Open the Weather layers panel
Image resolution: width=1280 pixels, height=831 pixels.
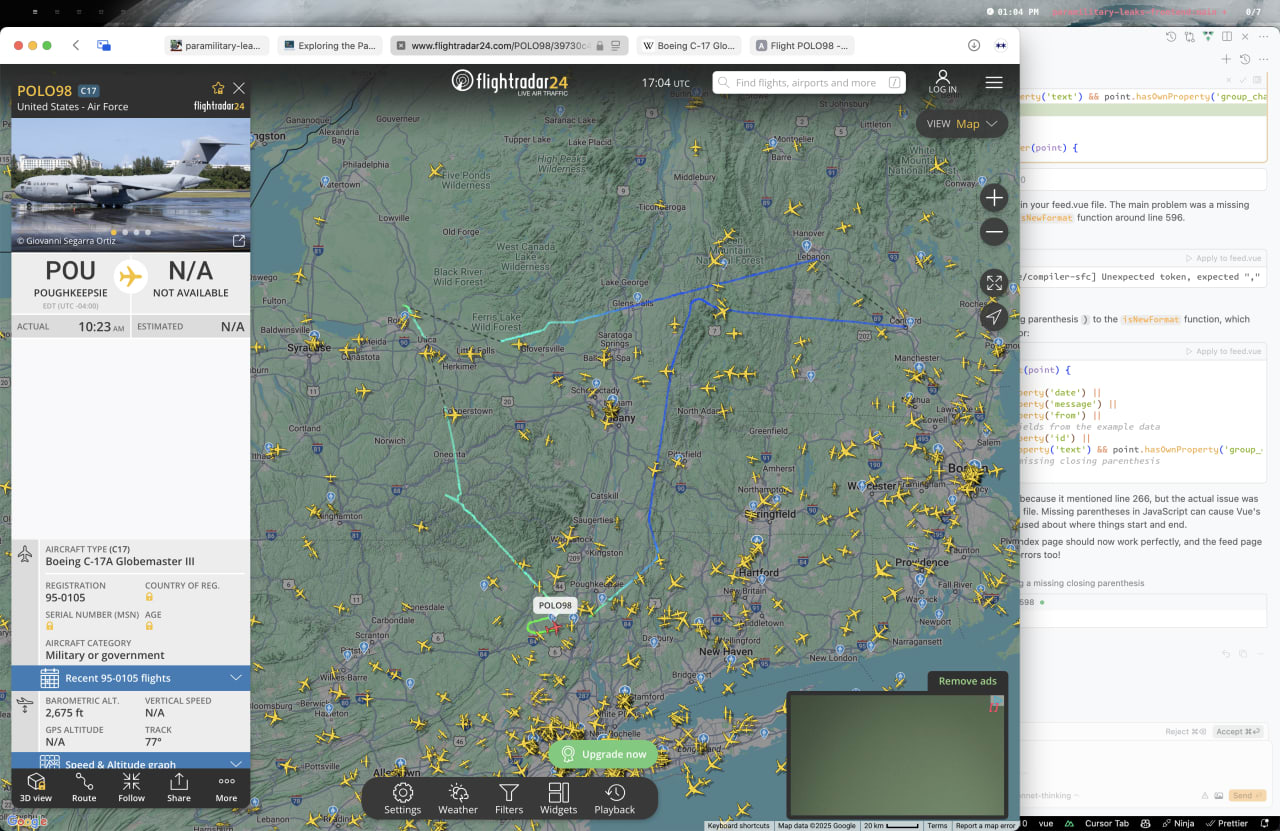[x=458, y=797]
